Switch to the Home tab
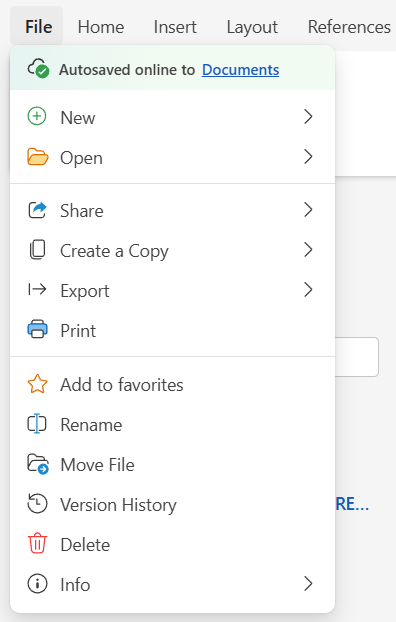The height and width of the screenshot is (622, 396). tap(101, 27)
